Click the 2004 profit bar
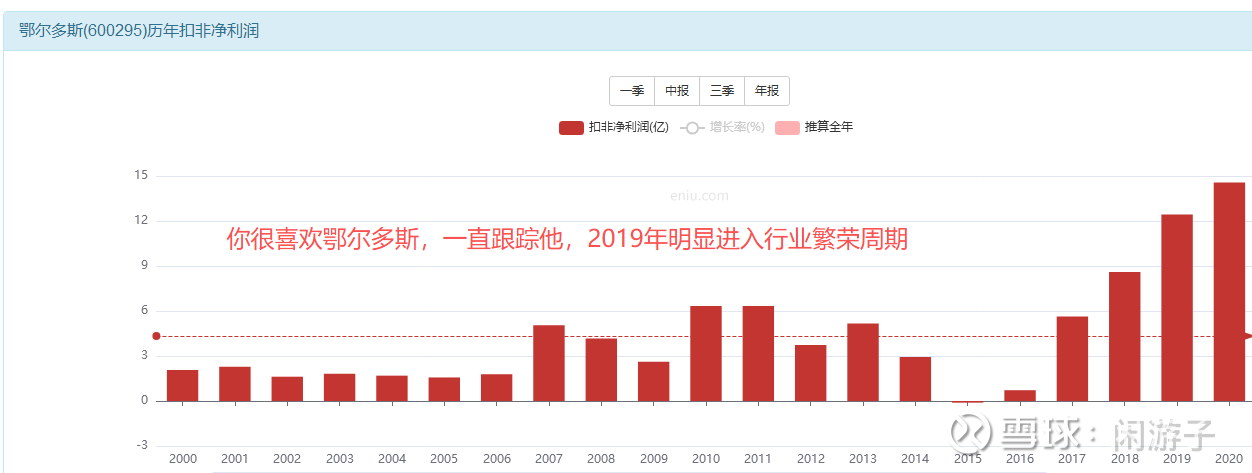Image resolution: width=1252 pixels, height=473 pixels. coord(392,389)
